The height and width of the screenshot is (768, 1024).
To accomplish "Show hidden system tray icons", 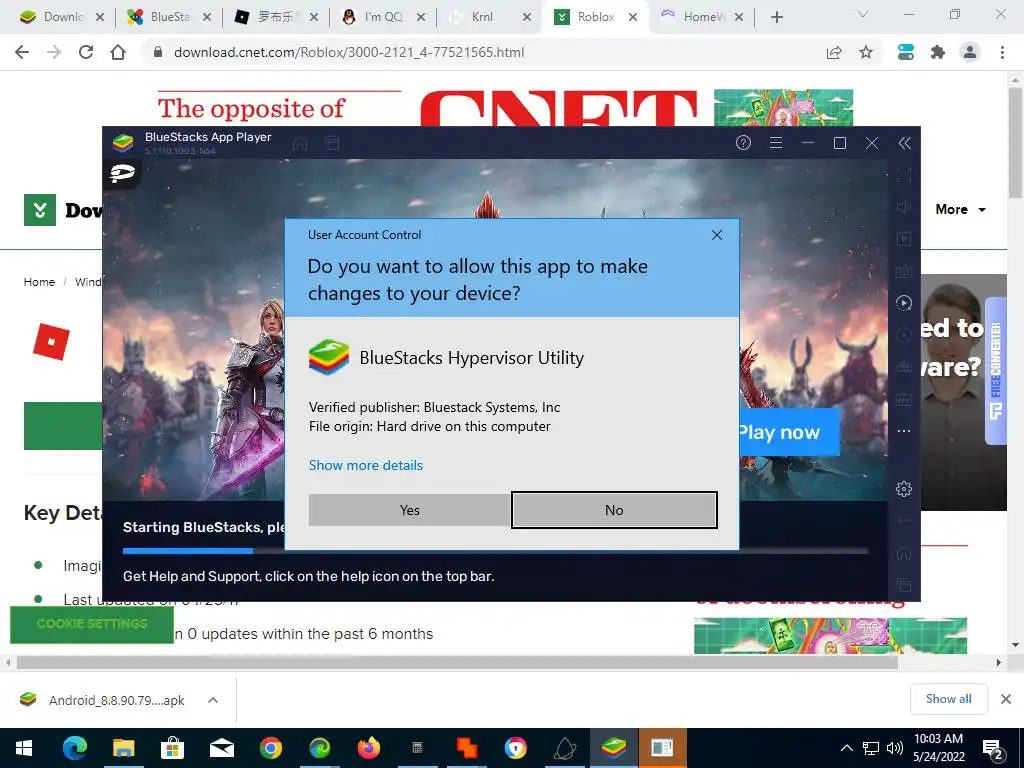I will click(846, 748).
